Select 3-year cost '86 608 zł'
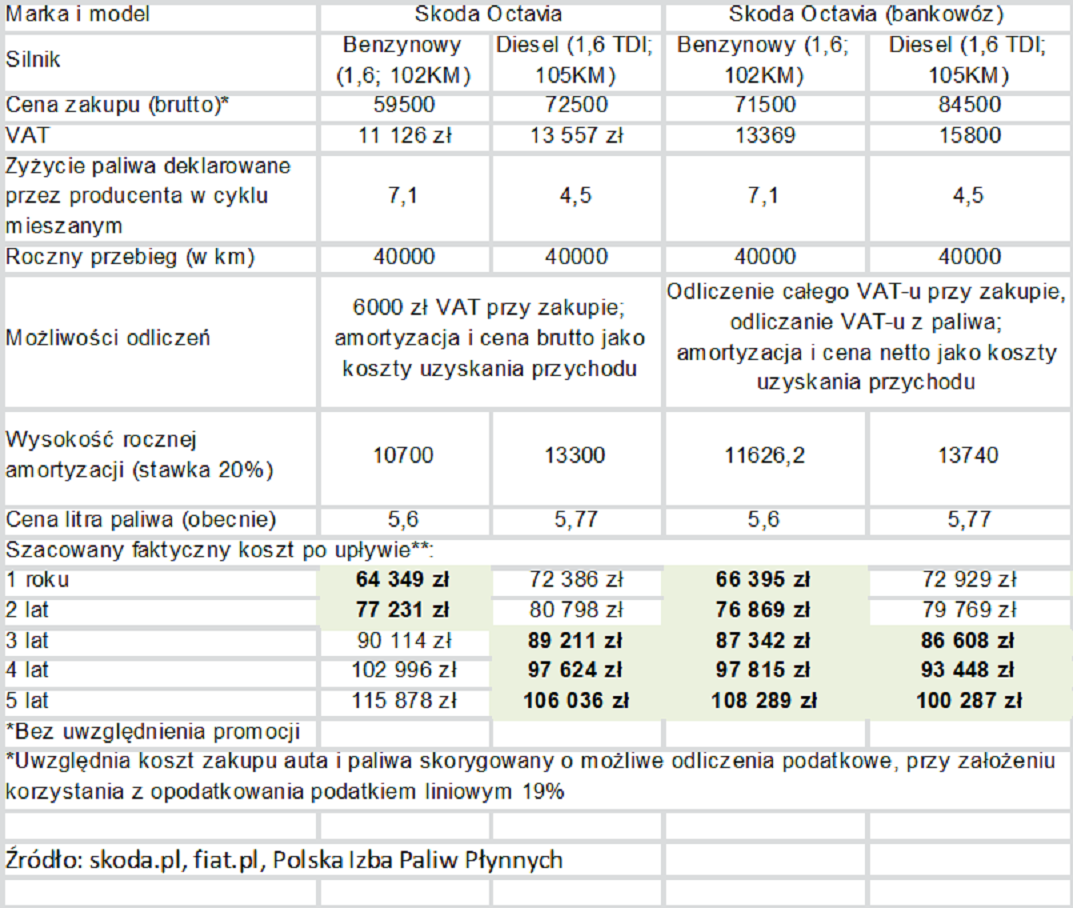Image resolution: width=1073 pixels, height=908 pixels. pos(968,641)
